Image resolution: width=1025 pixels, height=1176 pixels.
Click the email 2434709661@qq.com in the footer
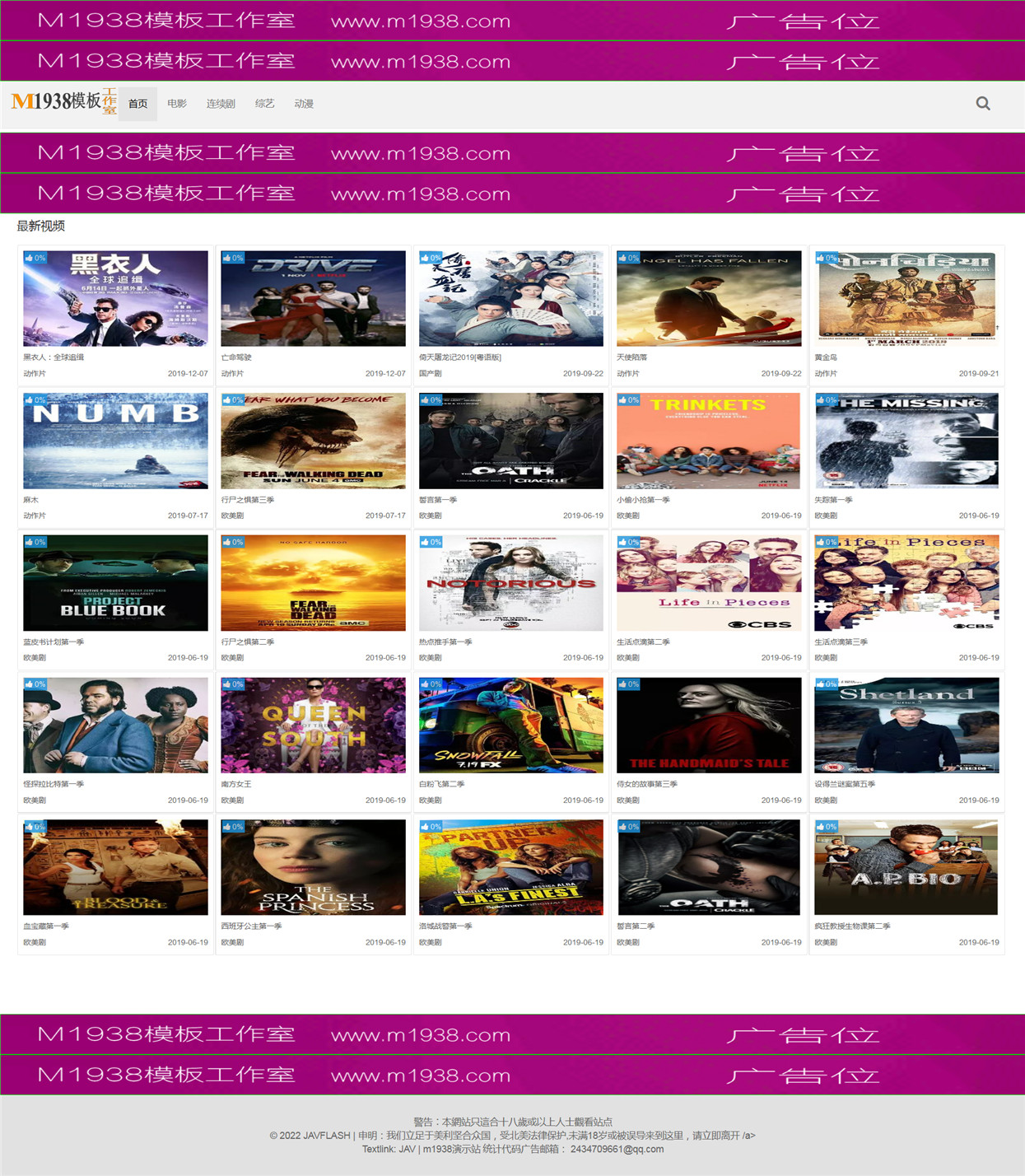pyautogui.click(x=617, y=1149)
